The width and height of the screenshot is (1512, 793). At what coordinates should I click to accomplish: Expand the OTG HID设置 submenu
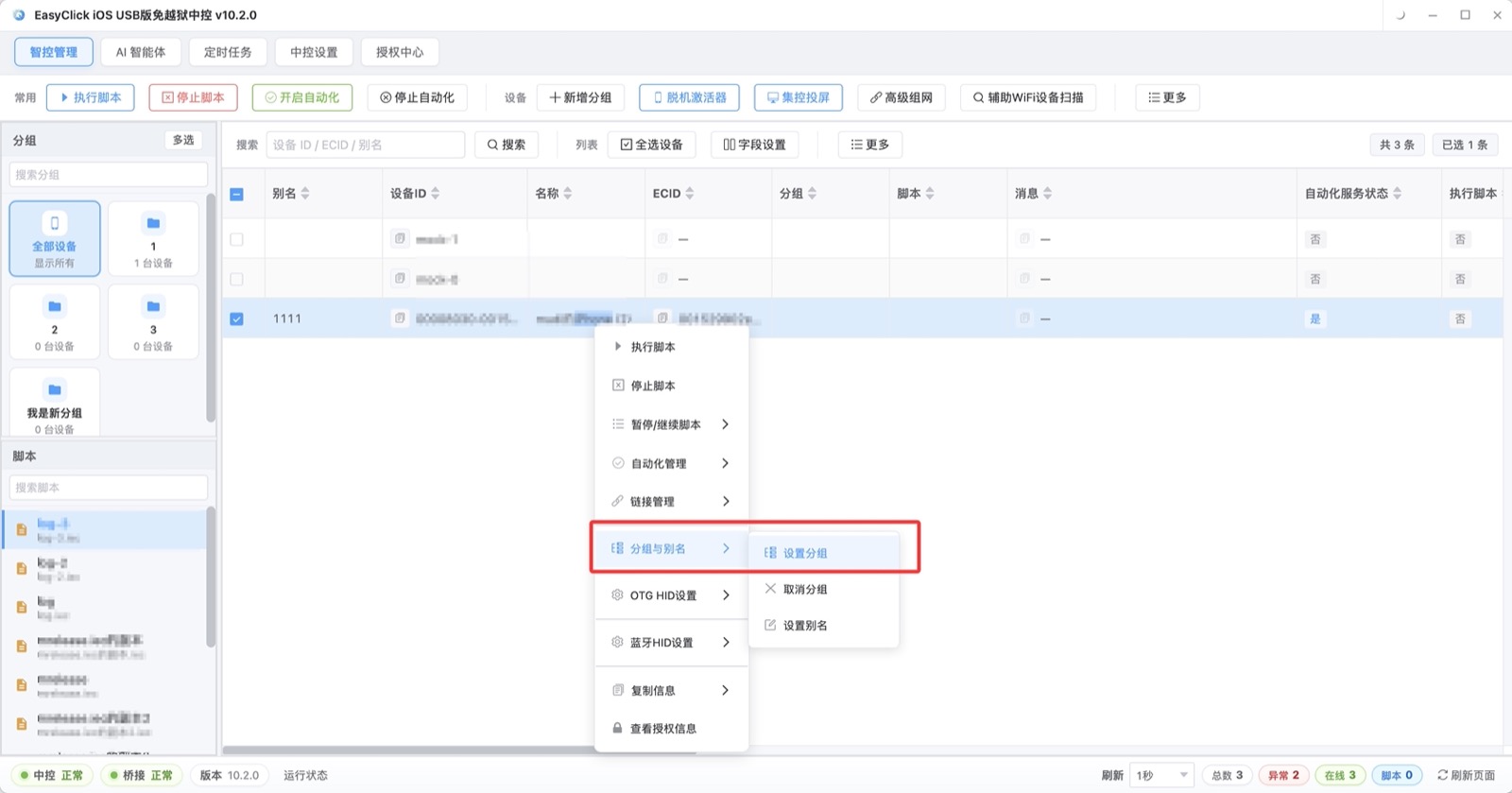pyautogui.click(x=671, y=595)
